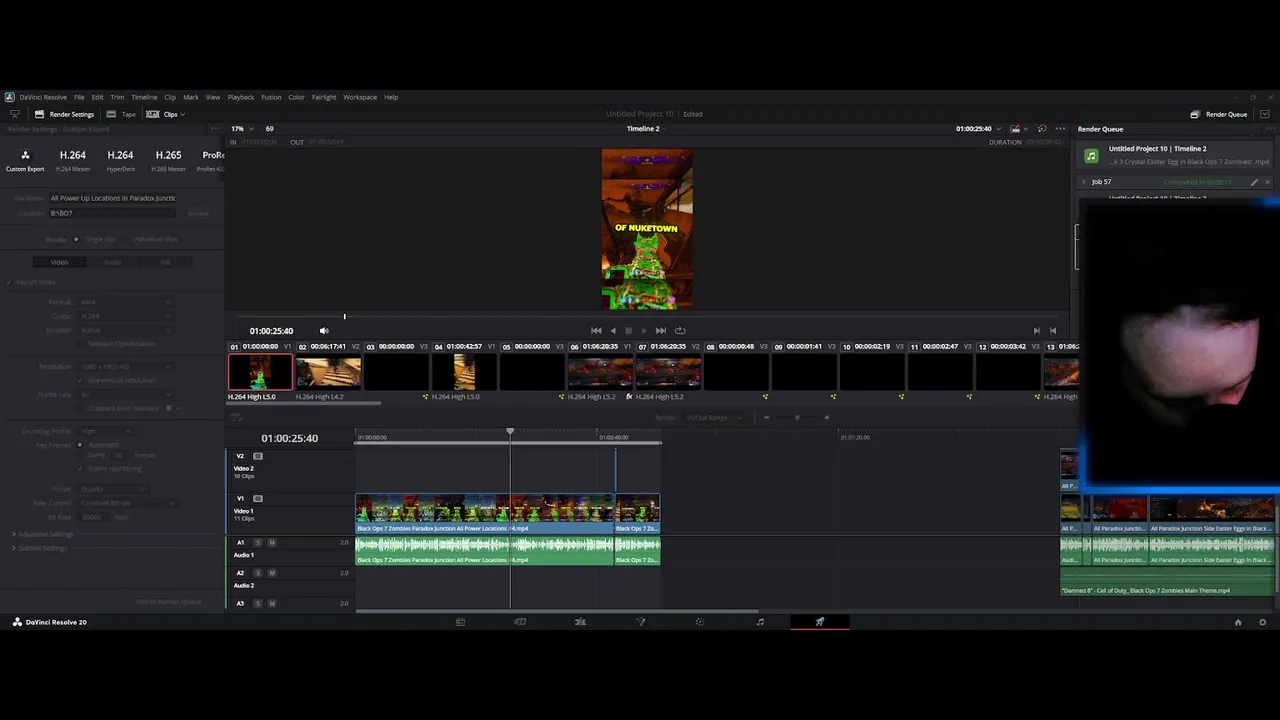Jump to first frame with skip-back button

tap(596, 331)
